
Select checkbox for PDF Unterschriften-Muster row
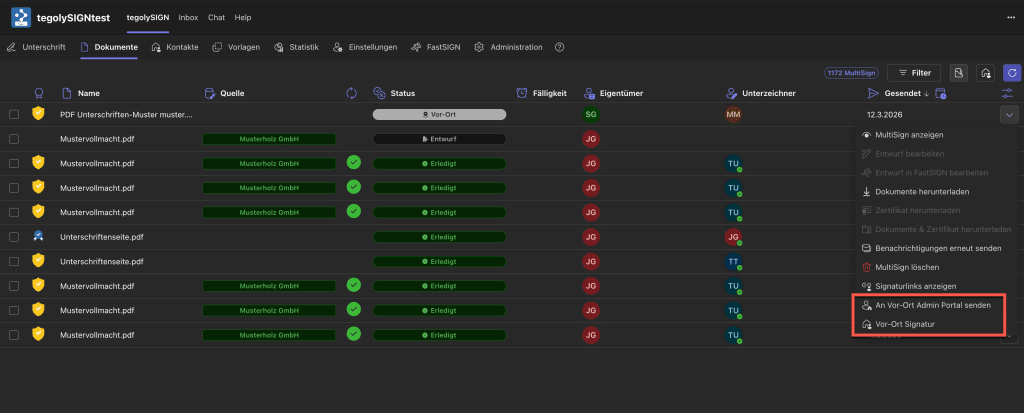[14, 115]
